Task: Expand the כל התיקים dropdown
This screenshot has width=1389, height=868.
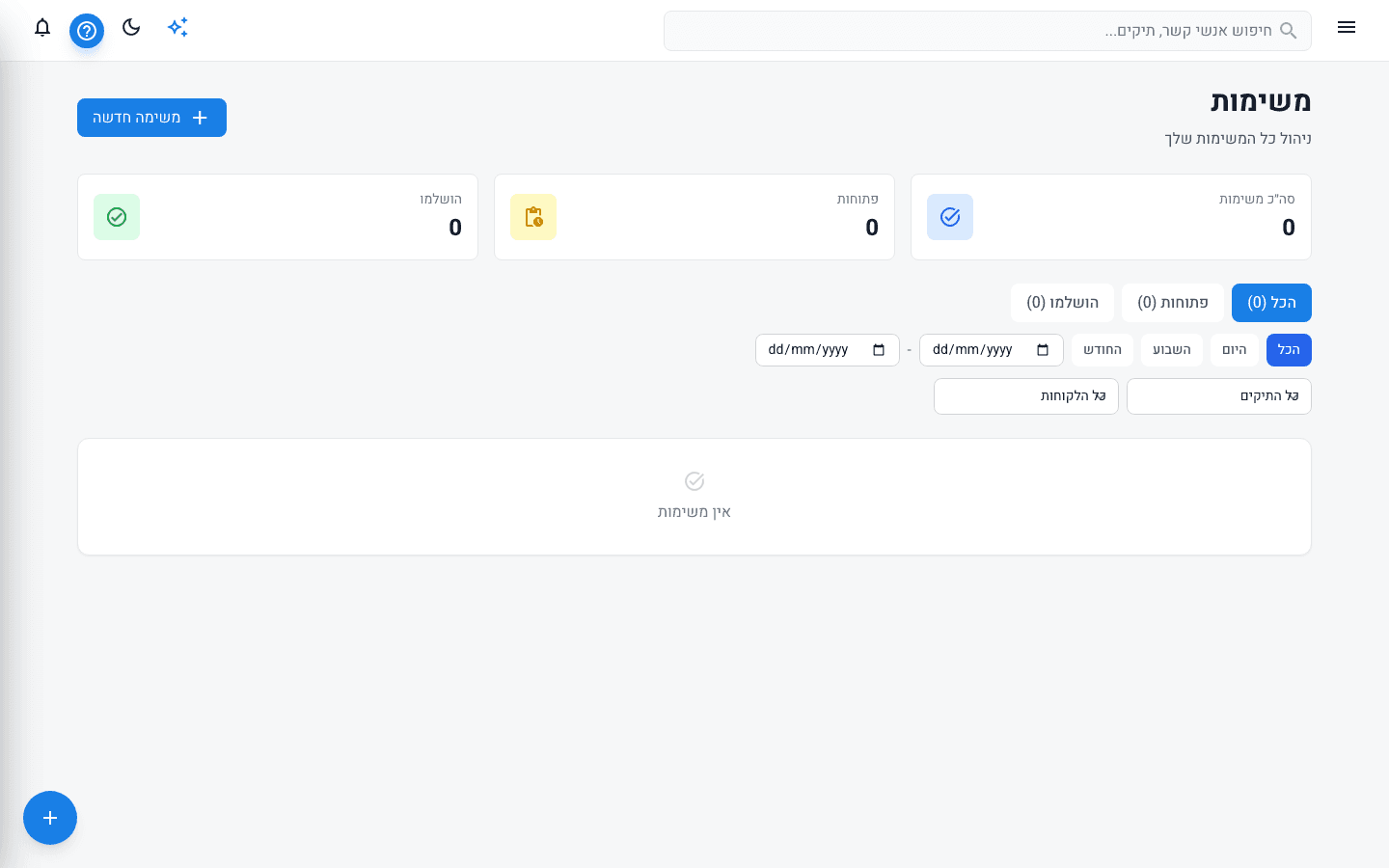Action: point(1218,396)
